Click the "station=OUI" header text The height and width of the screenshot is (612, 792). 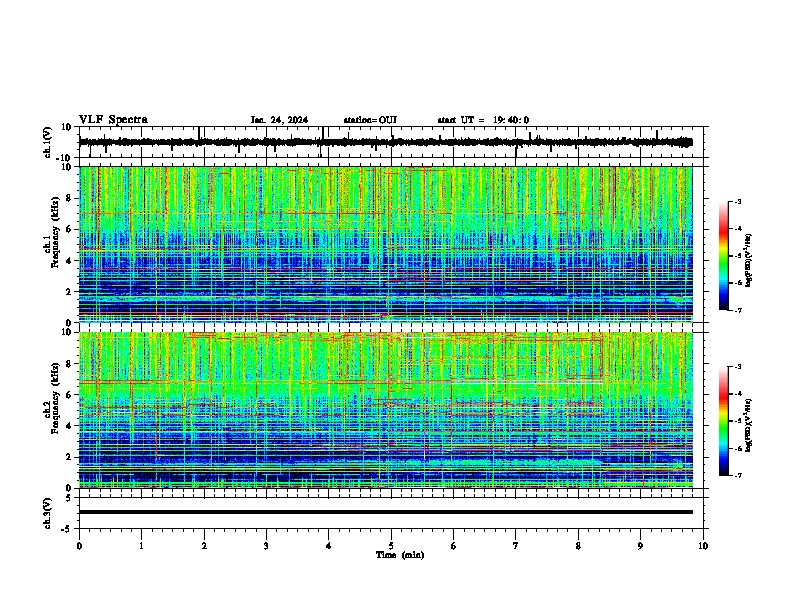370,120
